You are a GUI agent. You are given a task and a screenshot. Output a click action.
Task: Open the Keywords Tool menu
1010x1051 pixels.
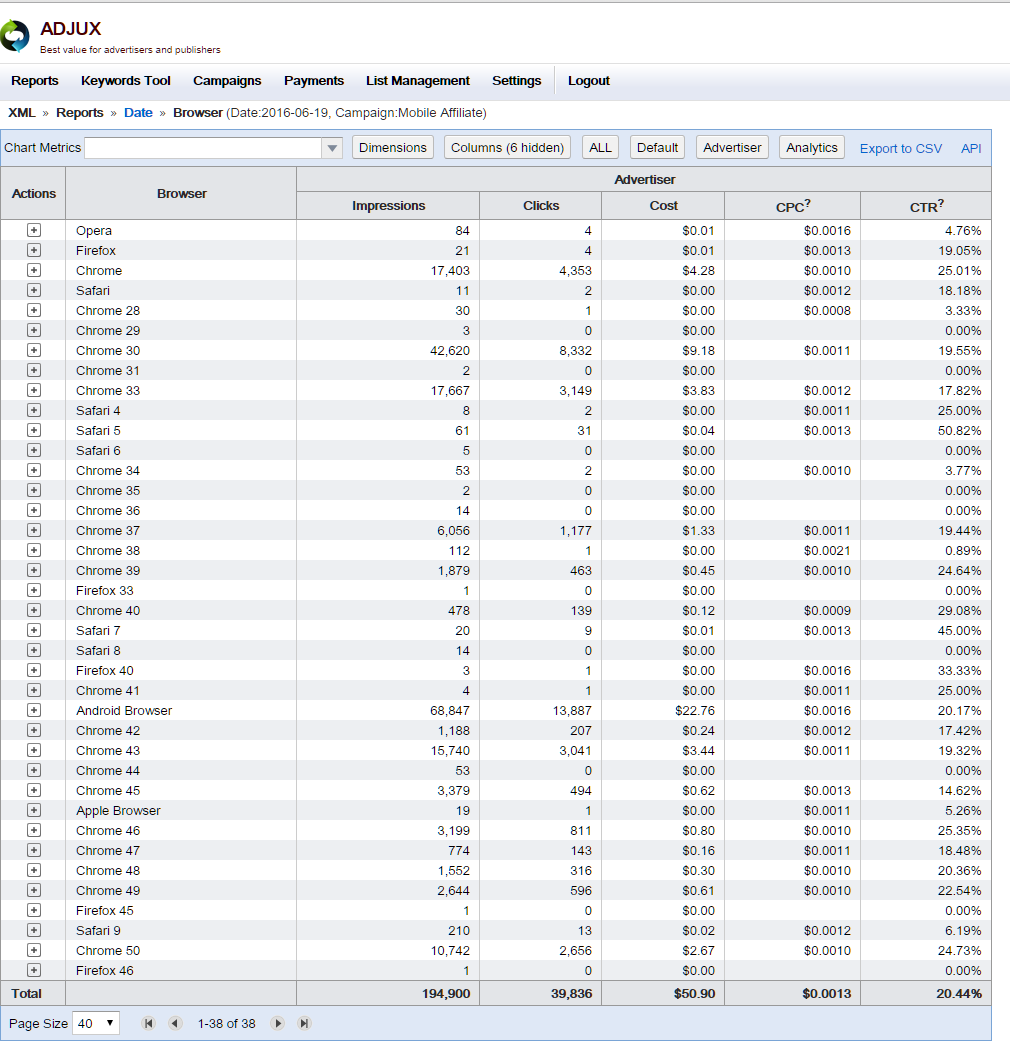pyautogui.click(x=126, y=80)
